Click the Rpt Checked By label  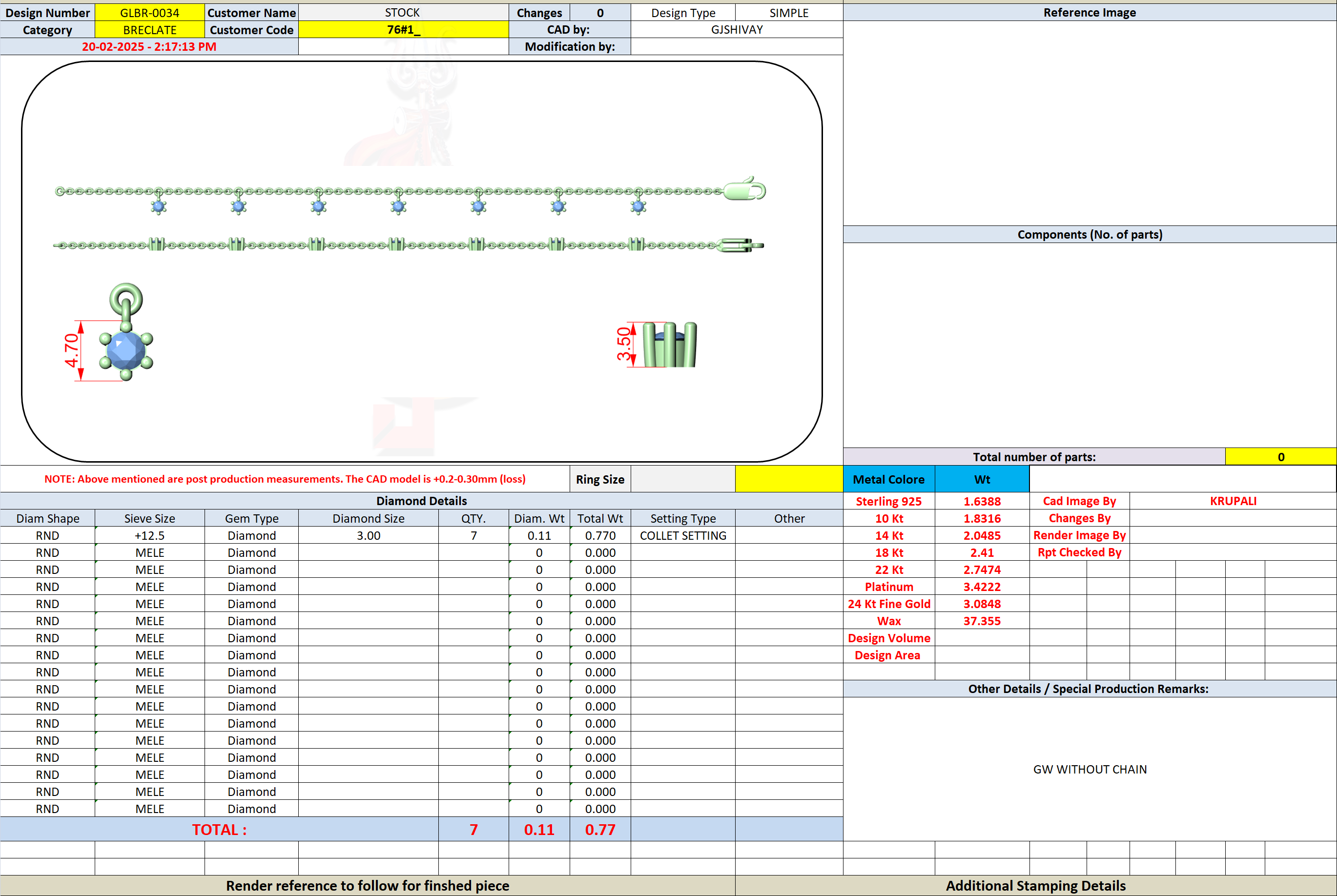click(1079, 552)
